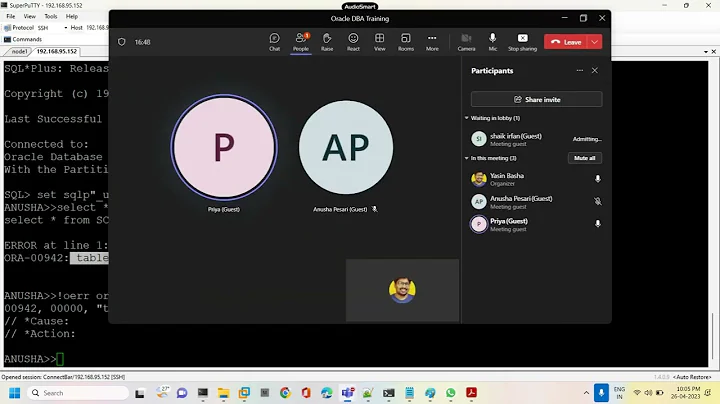Screen dimensions: 720x404
Task: Select shaik irfan (Guest) in lobby
Action: pos(536,139)
